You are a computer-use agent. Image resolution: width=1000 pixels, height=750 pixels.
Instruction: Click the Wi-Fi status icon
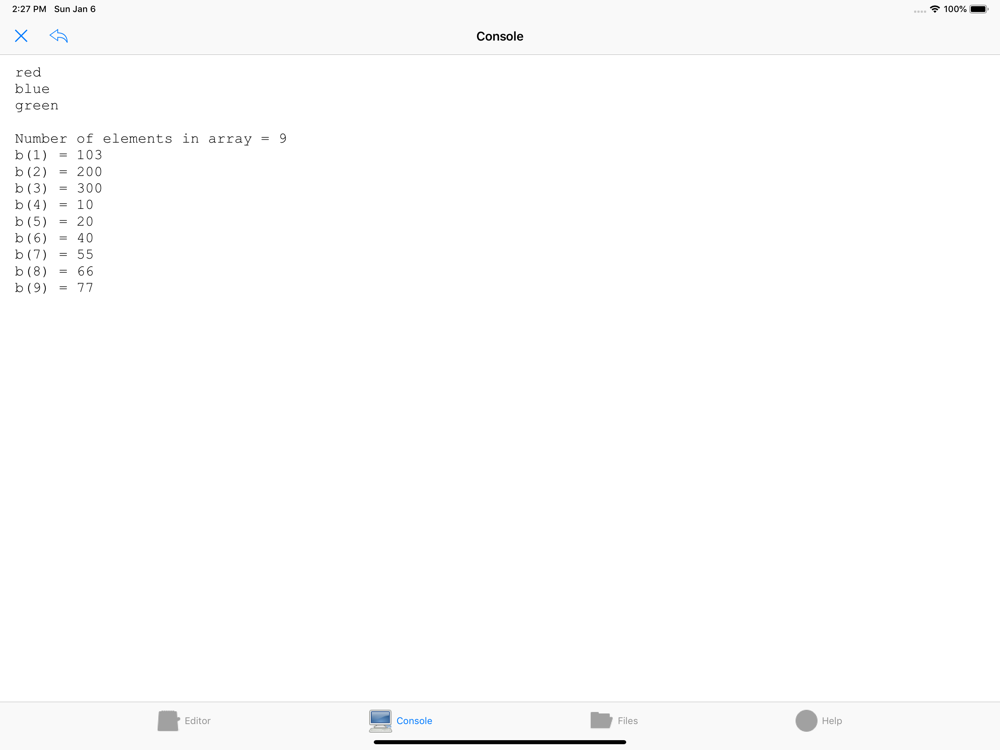pos(935,9)
